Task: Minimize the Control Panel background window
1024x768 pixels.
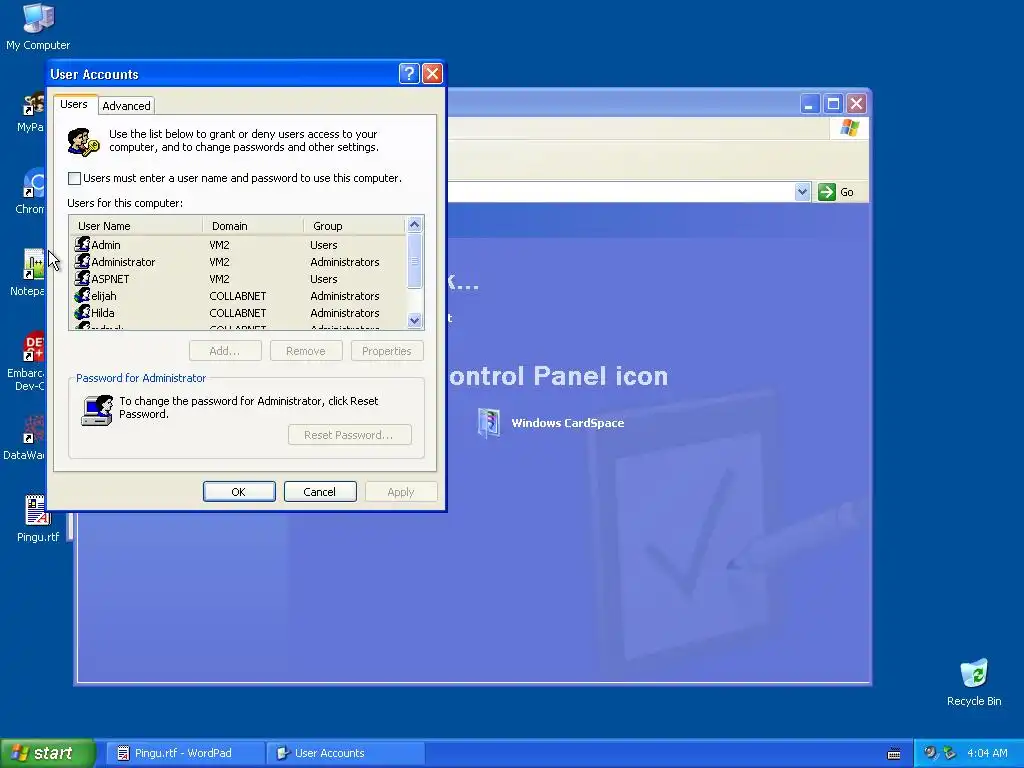Action: click(810, 103)
